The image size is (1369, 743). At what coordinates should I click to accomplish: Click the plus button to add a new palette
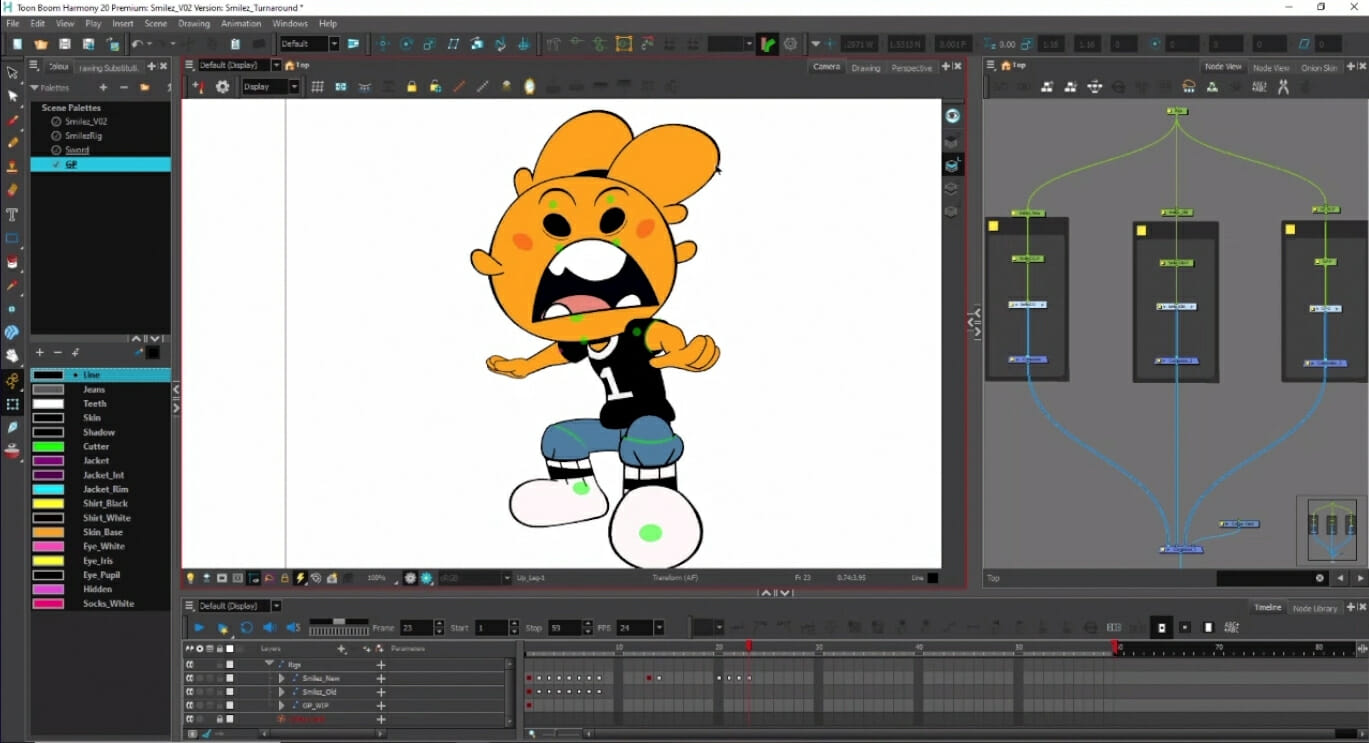[x=104, y=87]
